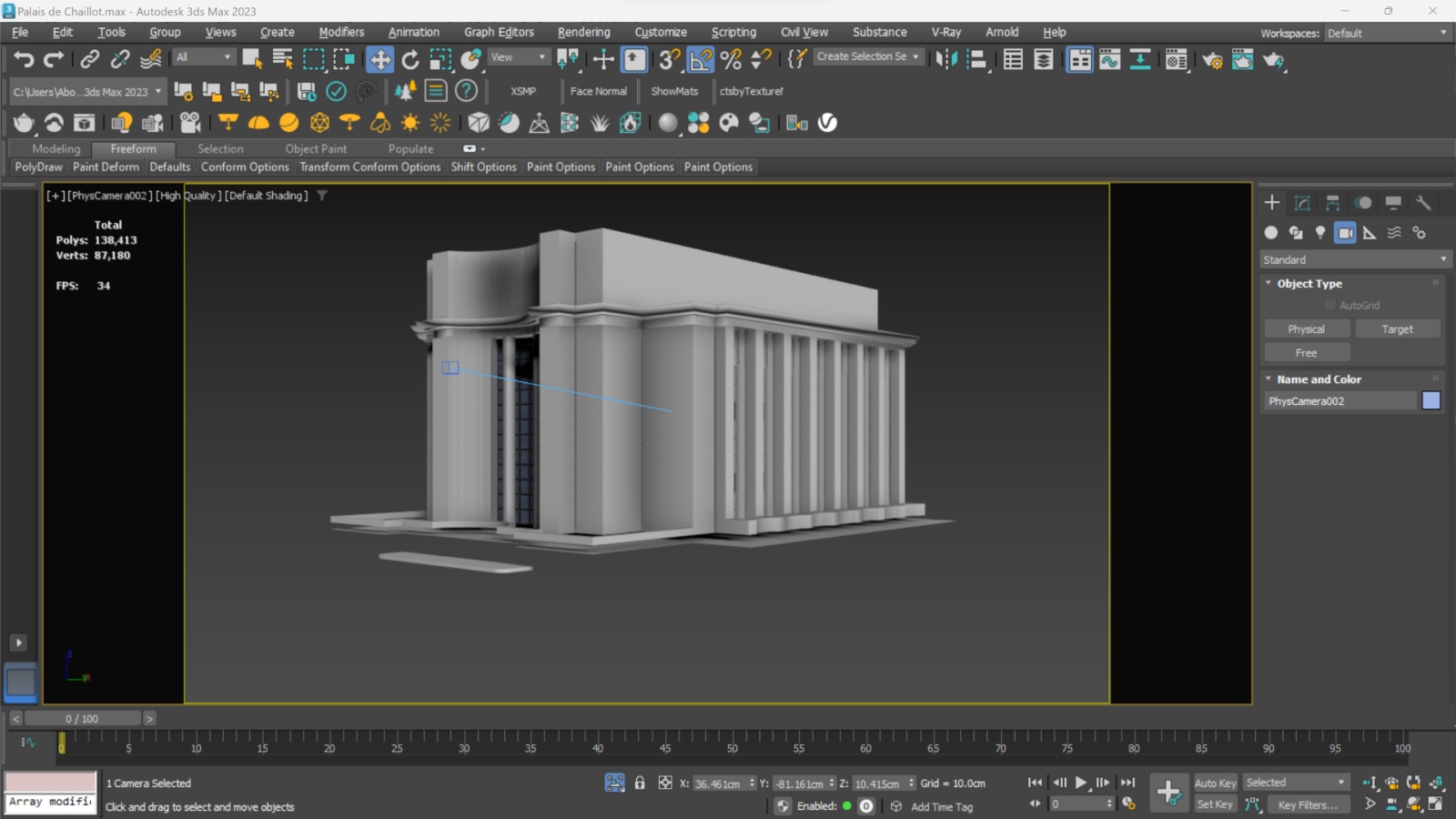Viewport: 1456px width, 819px height.
Task: Open the Standard camera type dropdown
Action: click(x=1354, y=260)
